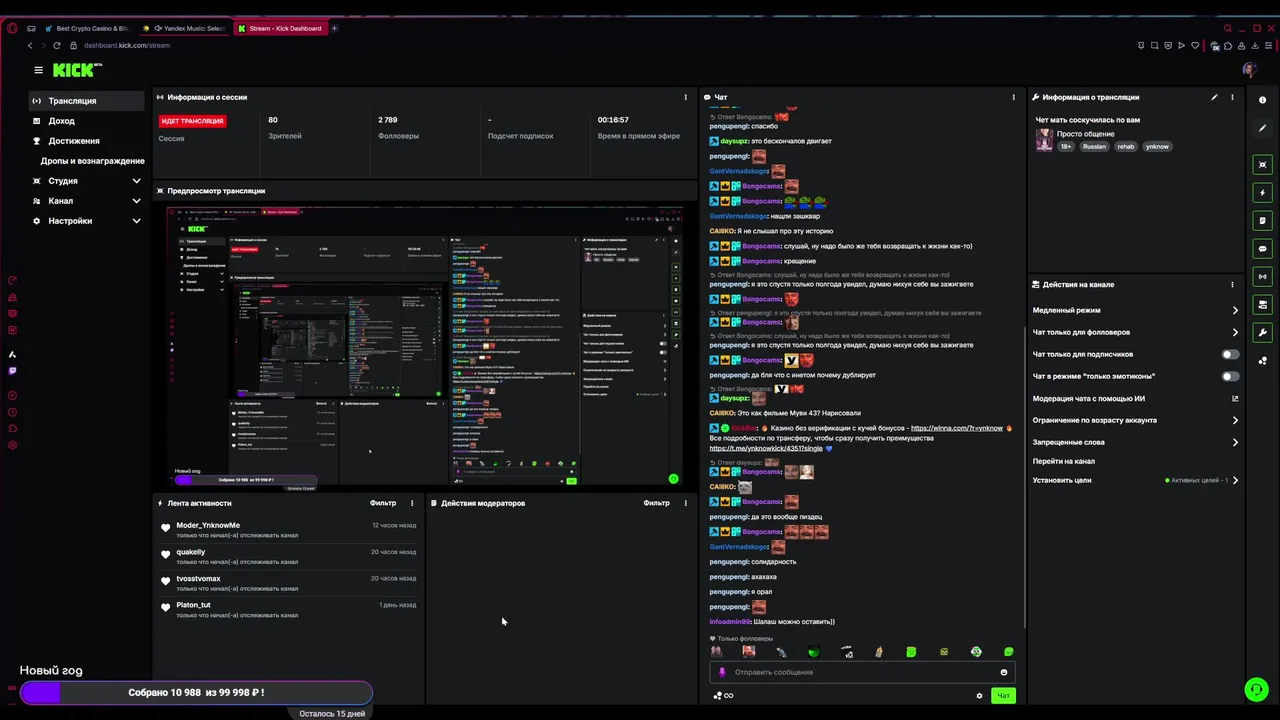Open Установить цели chevron
Image resolution: width=1280 pixels, height=720 pixels.
pos(1235,480)
